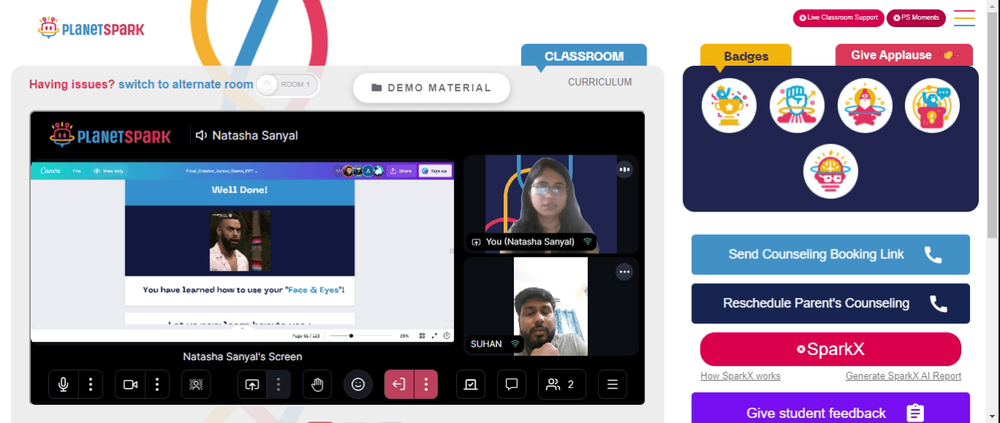Image resolution: width=1000 pixels, height=423 pixels.
Task: Show the participants list with count 2
Action: point(561,385)
